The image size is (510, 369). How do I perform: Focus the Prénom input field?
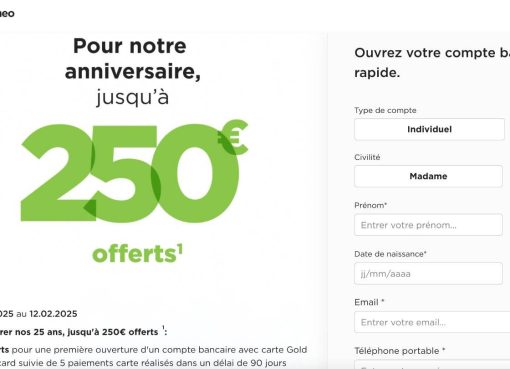(x=428, y=225)
